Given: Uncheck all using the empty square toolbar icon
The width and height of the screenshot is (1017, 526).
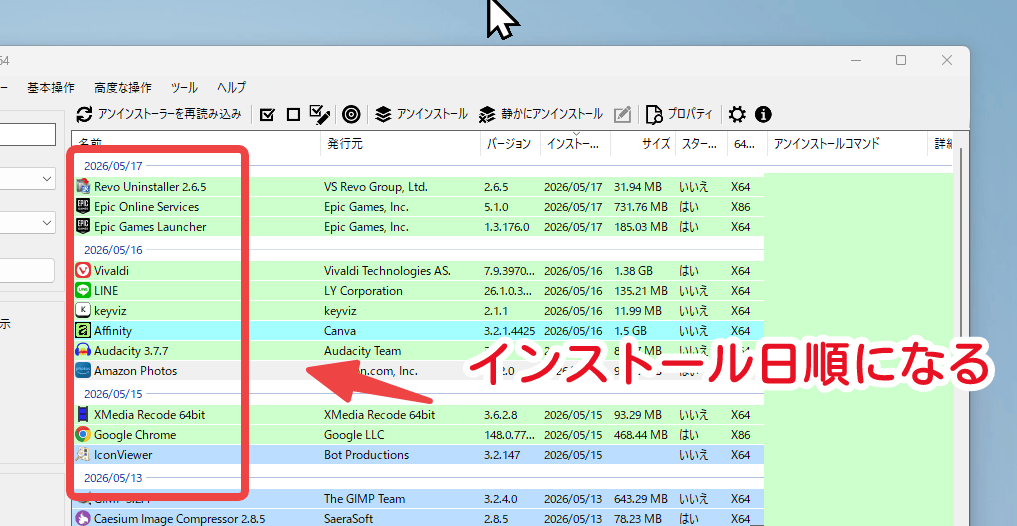Looking at the screenshot, I should (293, 115).
